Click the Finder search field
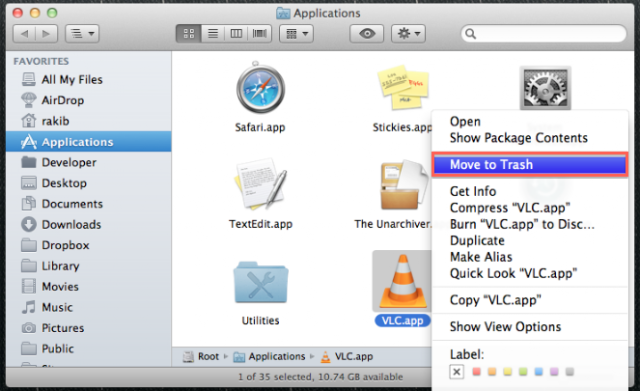 544,33
